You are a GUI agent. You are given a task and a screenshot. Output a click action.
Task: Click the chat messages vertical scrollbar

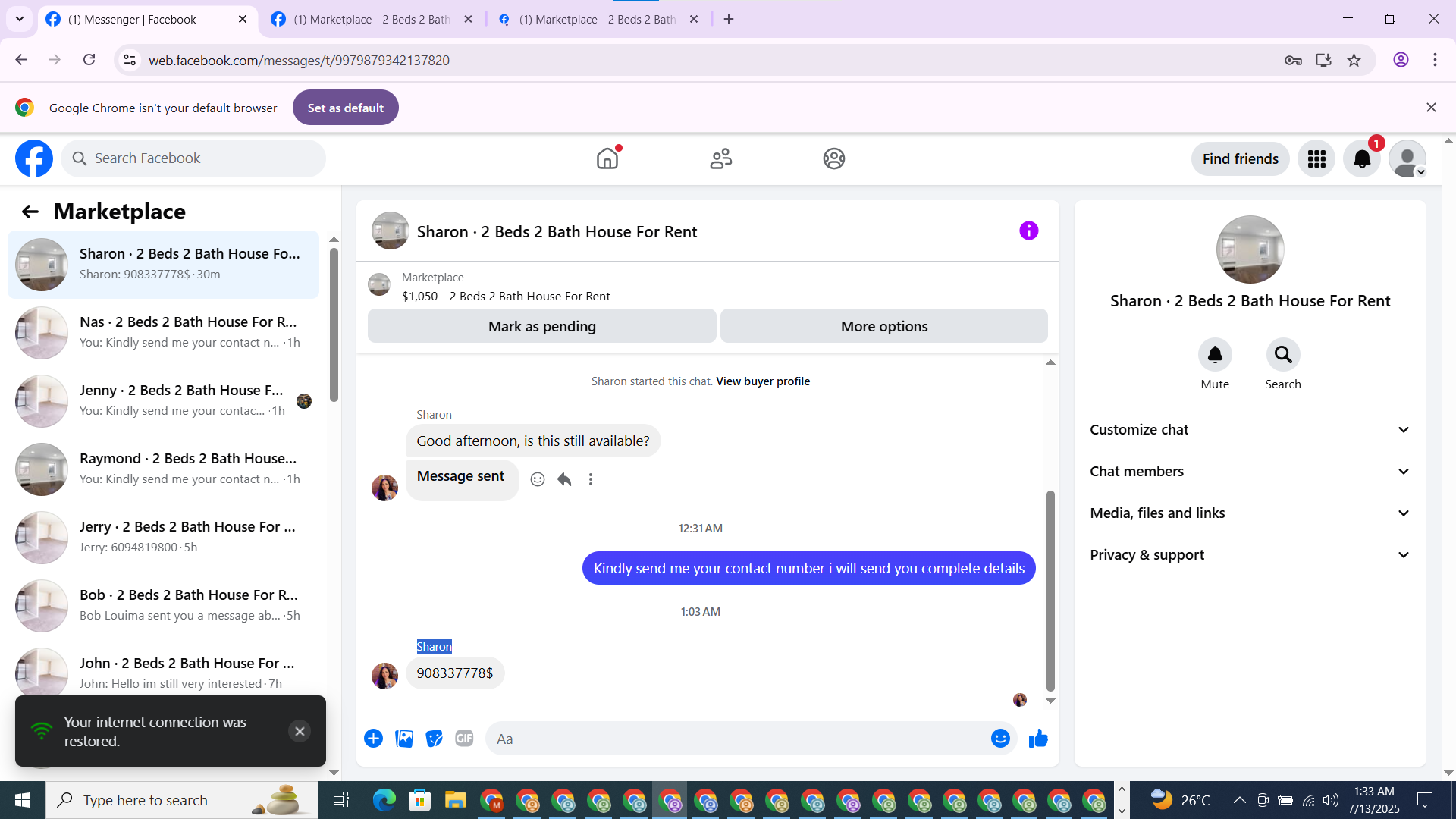(1050, 591)
